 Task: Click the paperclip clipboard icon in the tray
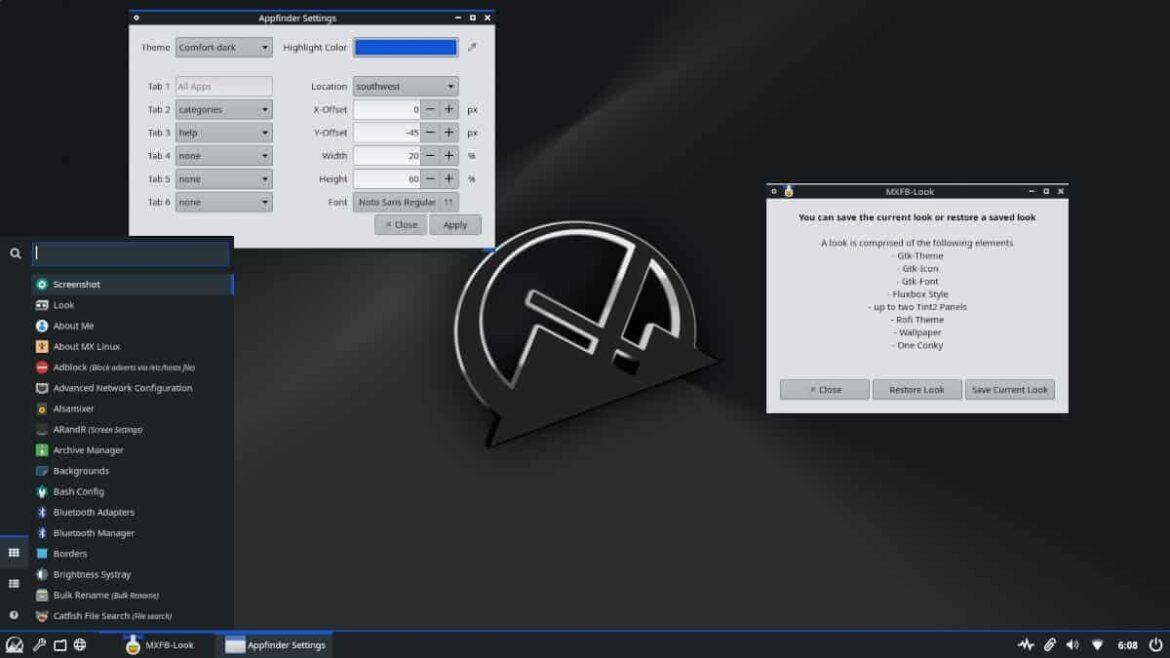tap(1049, 645)
